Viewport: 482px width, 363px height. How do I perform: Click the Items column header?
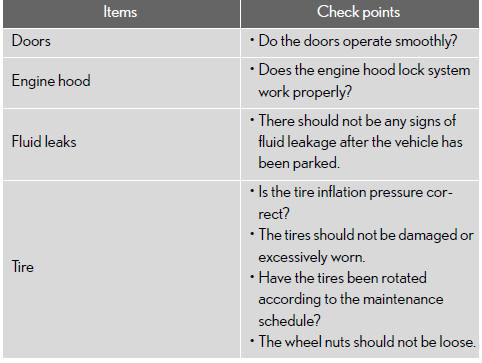click(120, 12)
